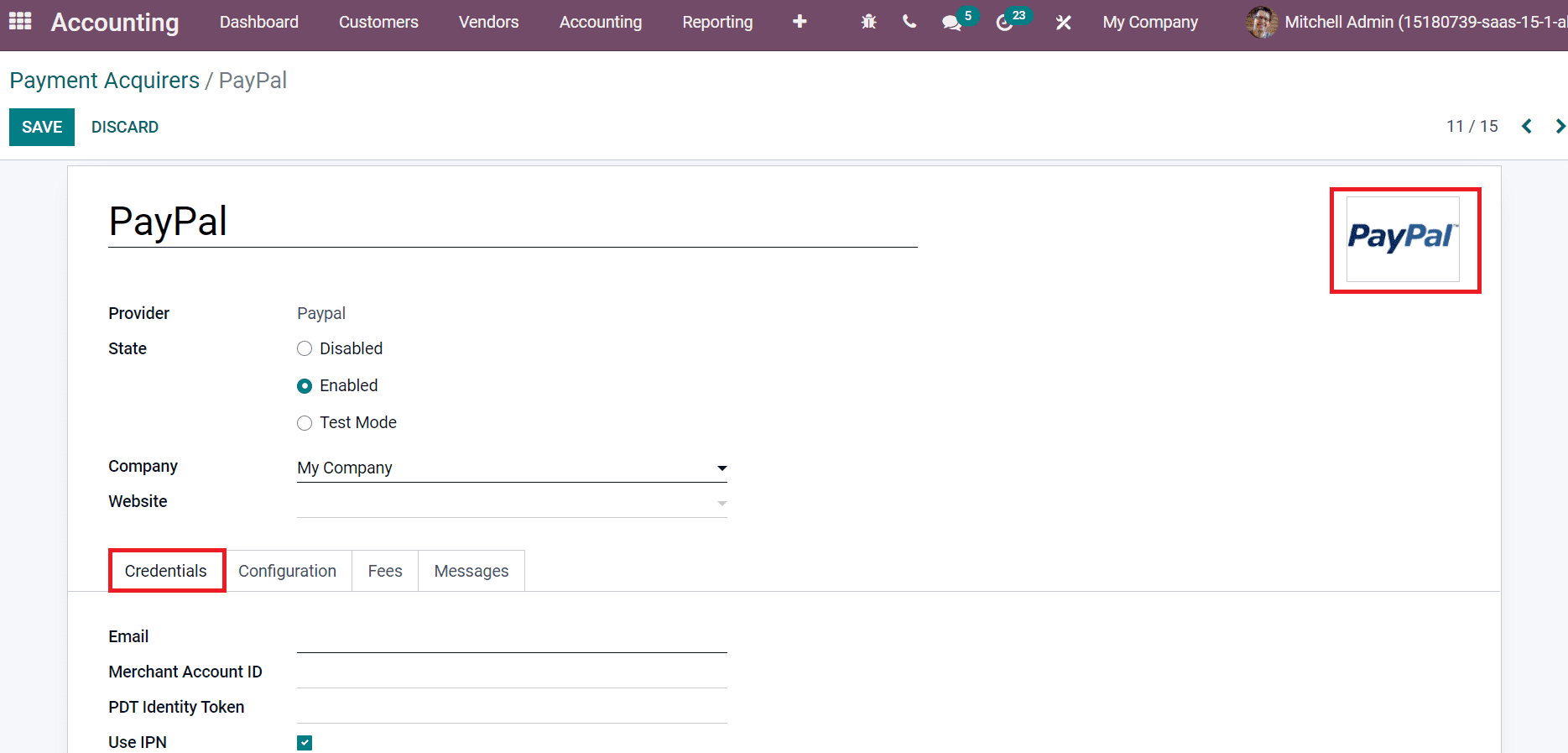The height and width of the screenshot is (753, 1568).
Task: Click the Use IPN label
Action: point(138,742)
